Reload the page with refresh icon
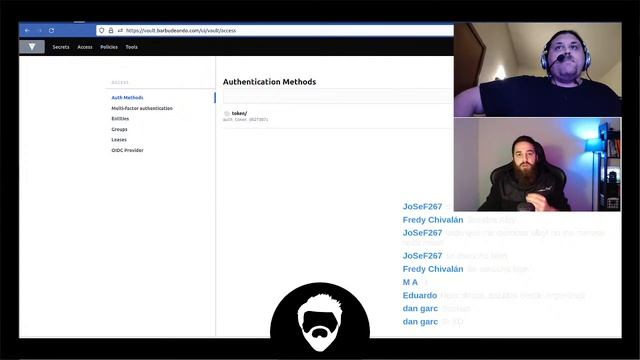The height and width of the screenshot is (360, 640). click(x=51, y=31)
